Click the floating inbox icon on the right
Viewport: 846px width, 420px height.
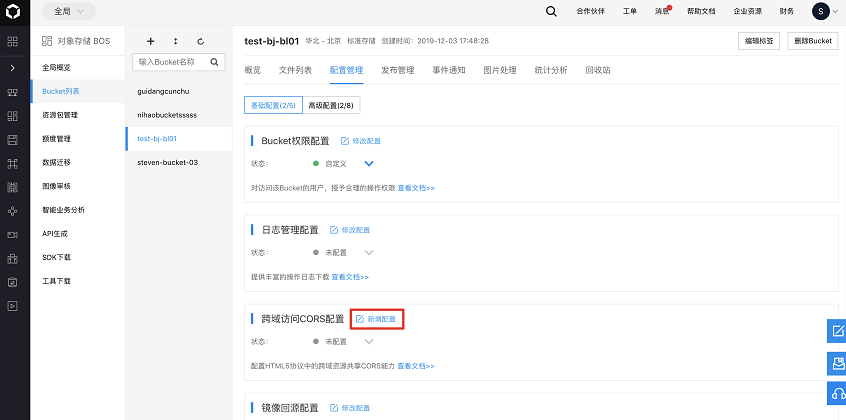click(838, 363)
